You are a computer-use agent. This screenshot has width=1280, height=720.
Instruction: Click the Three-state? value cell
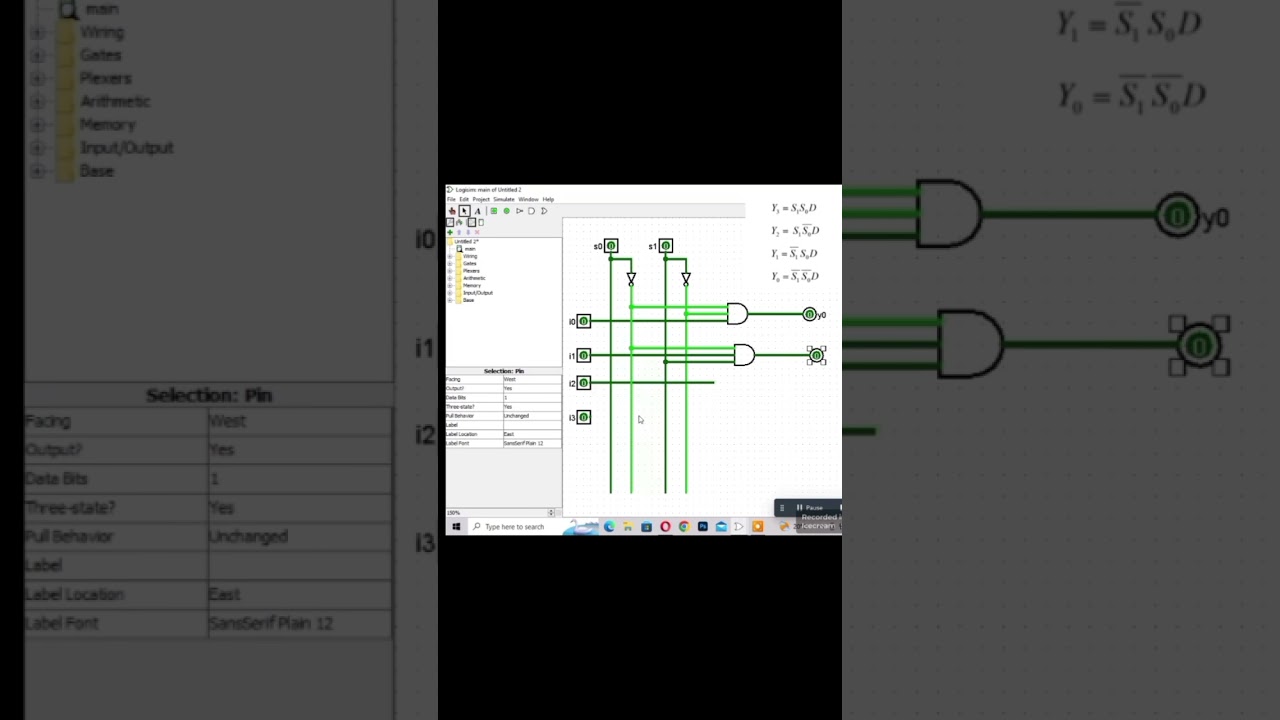click(532, 407)
